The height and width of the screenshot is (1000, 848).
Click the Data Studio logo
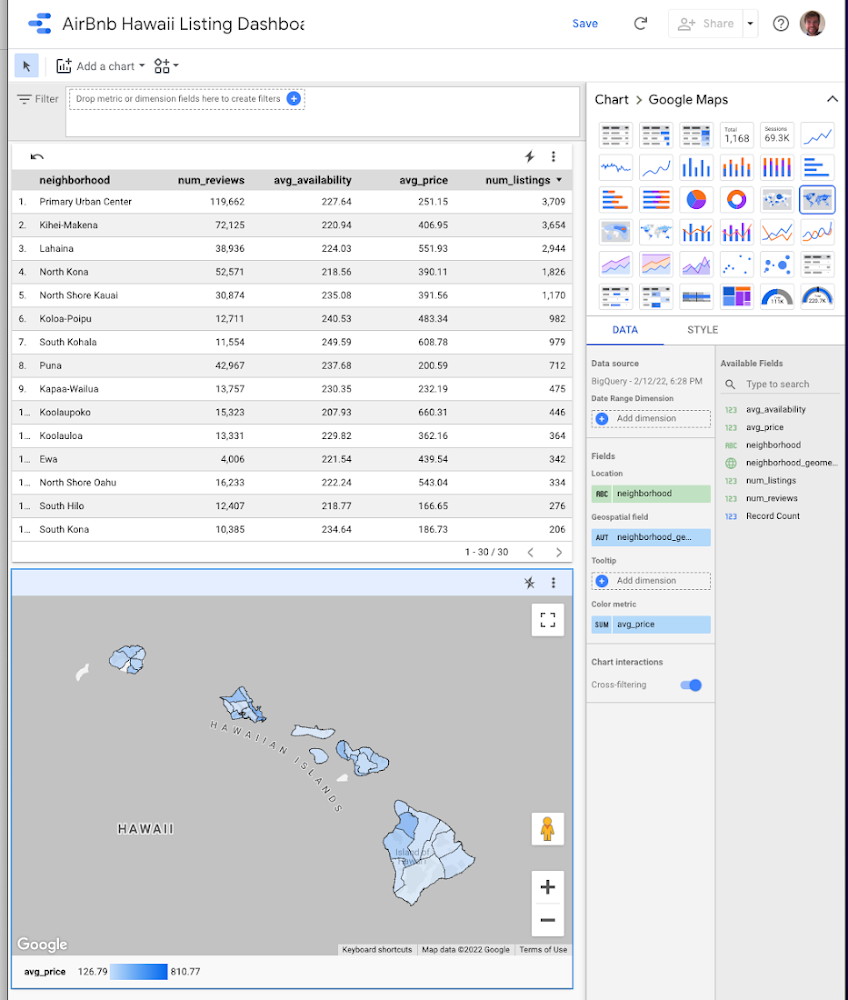point(40,24)
